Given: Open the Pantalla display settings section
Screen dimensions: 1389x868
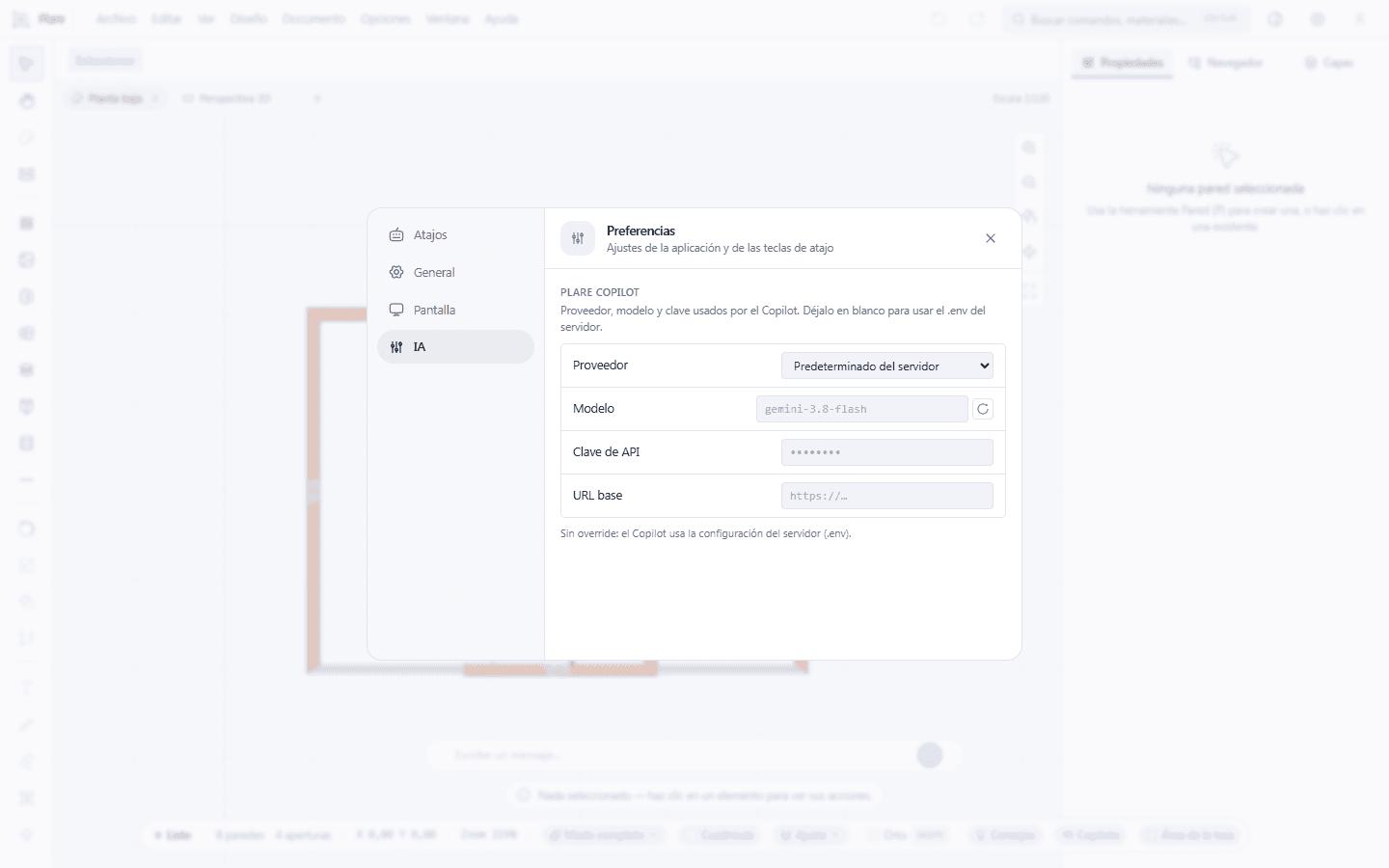Looking at the screenshot, I should click(x=455, y=310).
